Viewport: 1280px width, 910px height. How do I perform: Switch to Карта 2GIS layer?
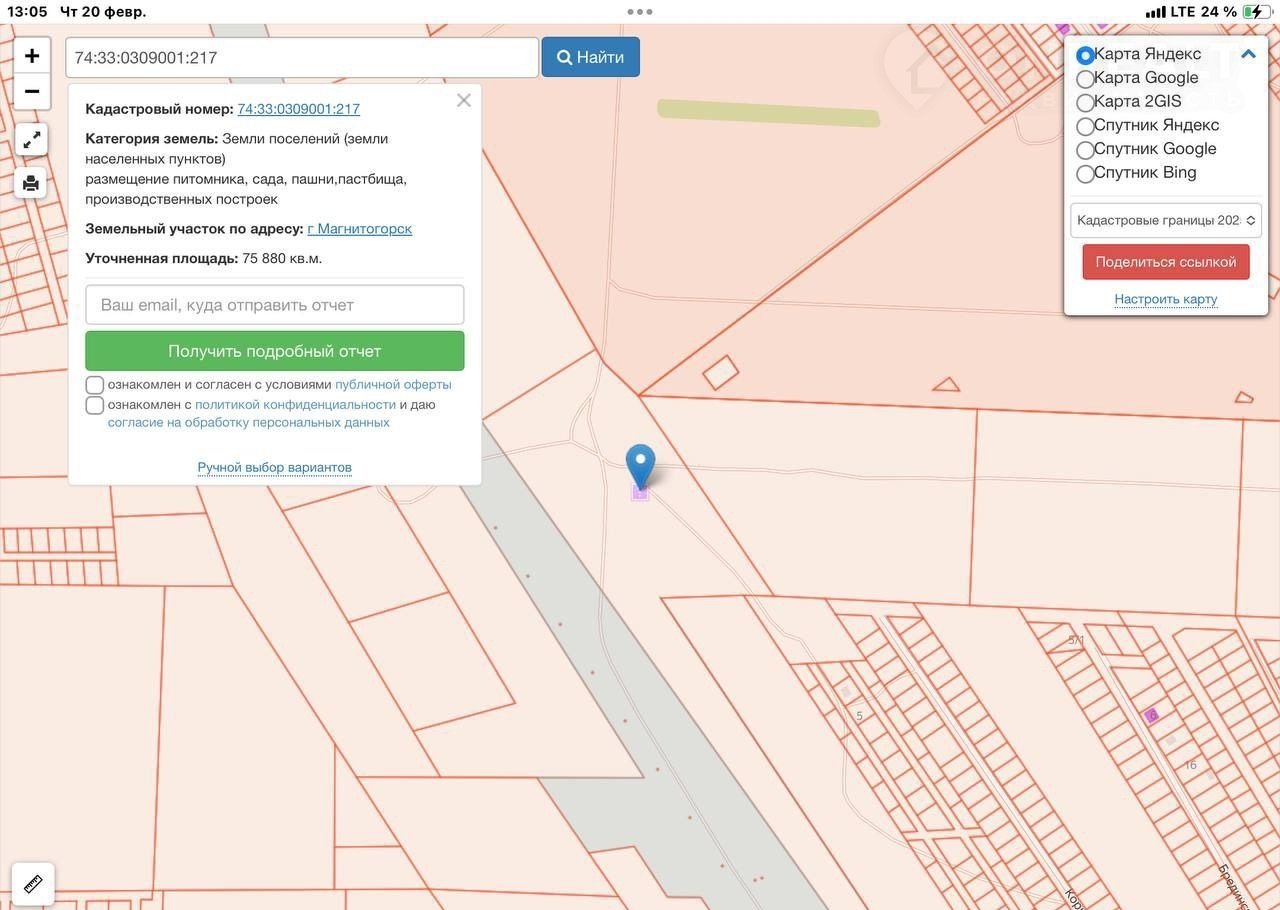click(x=1085, y=102)
